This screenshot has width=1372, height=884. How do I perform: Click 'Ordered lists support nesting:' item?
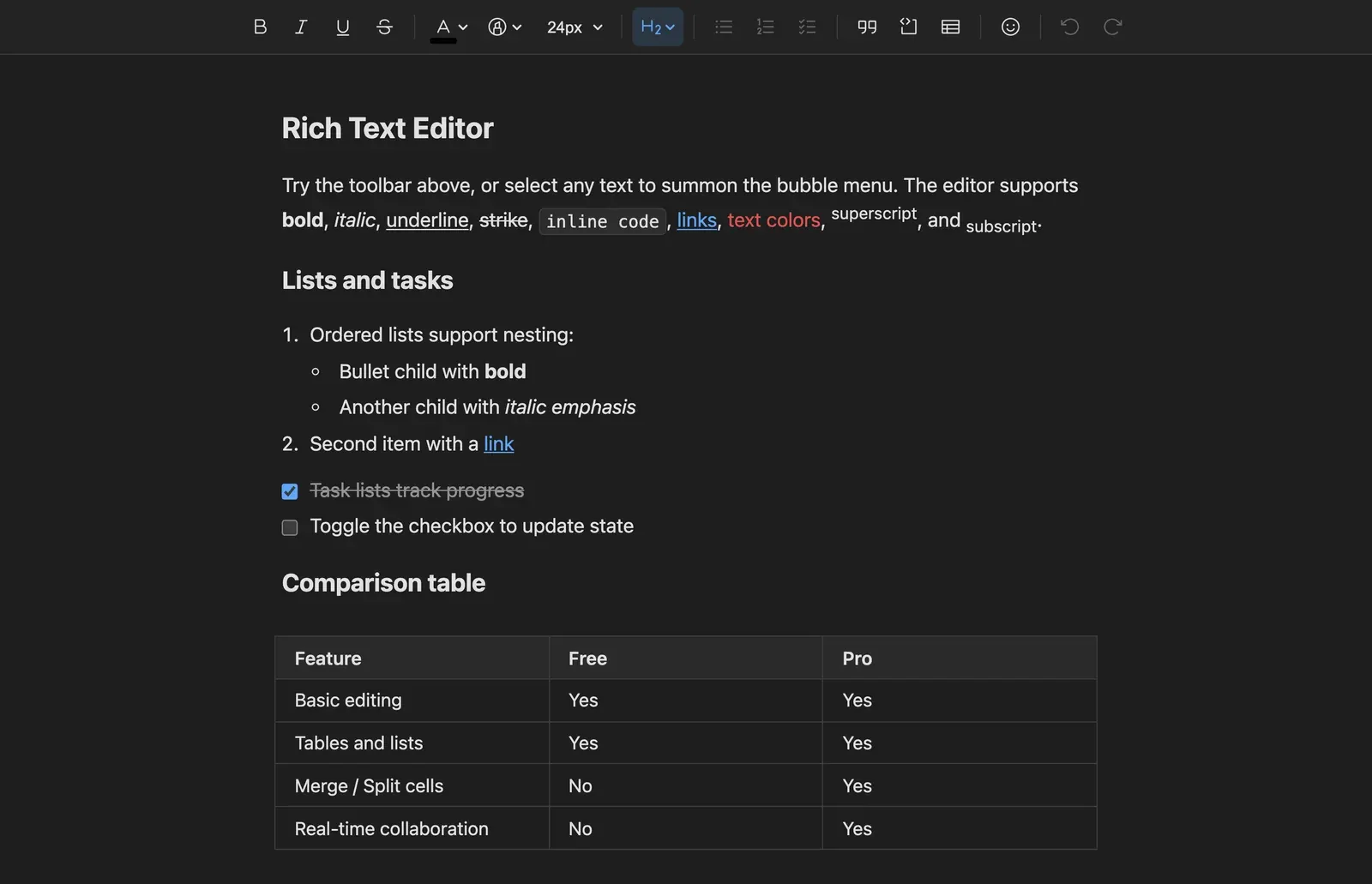point(442,335)
